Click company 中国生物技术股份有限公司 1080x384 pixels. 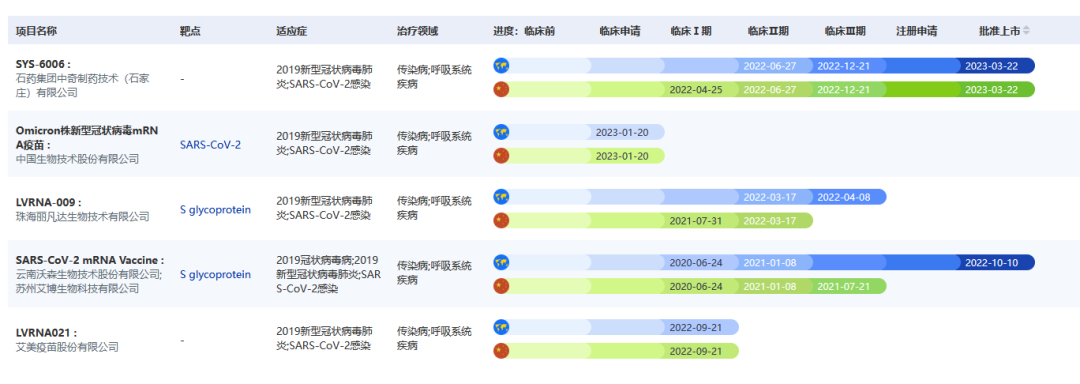point(77,159)
